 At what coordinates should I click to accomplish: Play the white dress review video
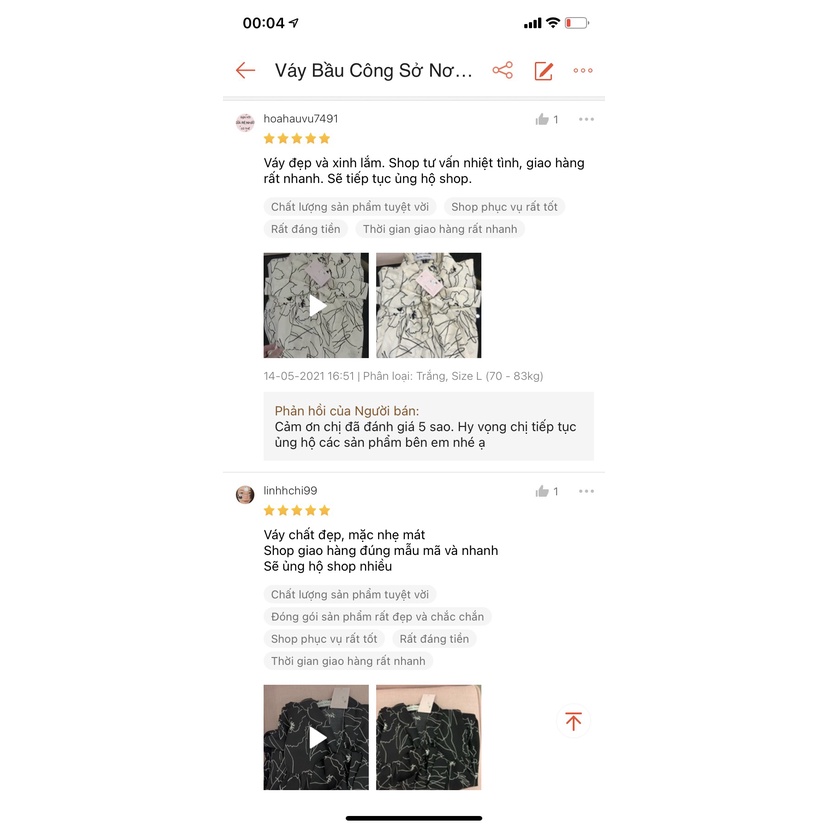316,305
